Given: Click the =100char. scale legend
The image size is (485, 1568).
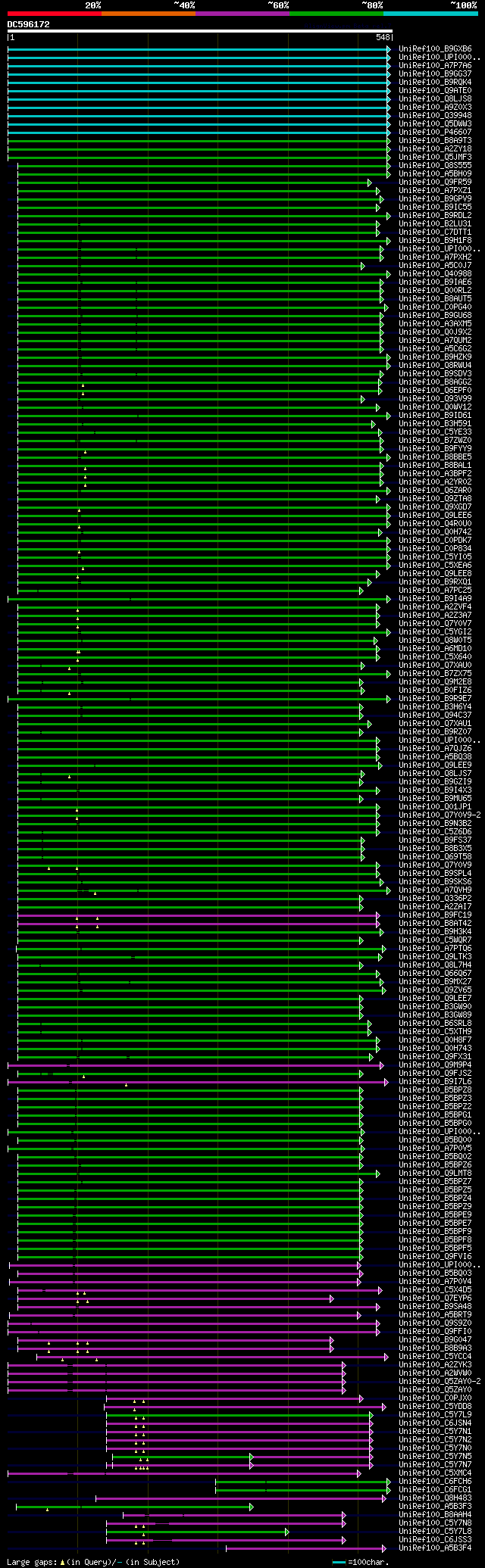Looking at the screenshot, I should click(361, 1563).
